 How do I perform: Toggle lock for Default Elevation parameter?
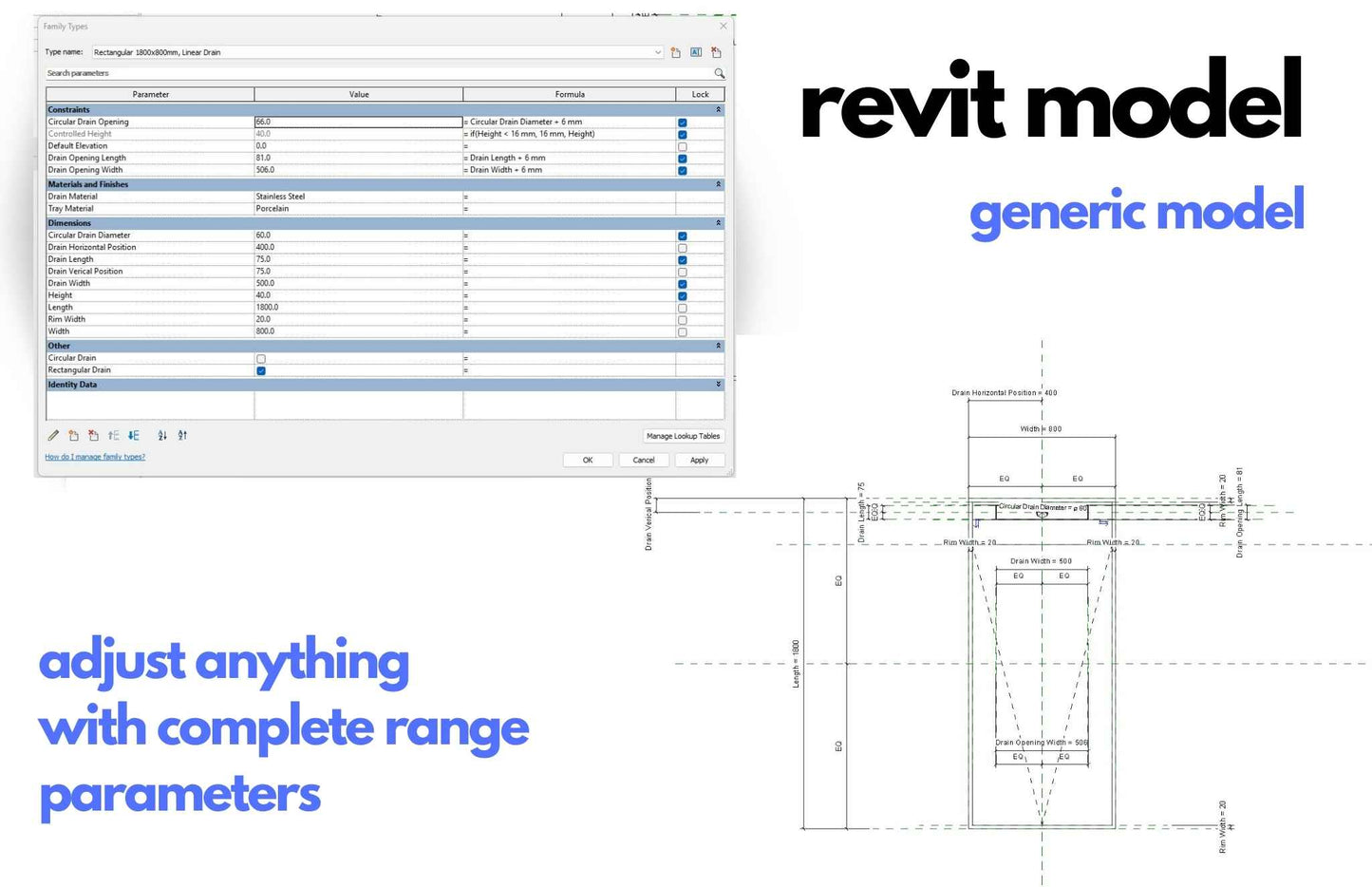tap(682, 147)
